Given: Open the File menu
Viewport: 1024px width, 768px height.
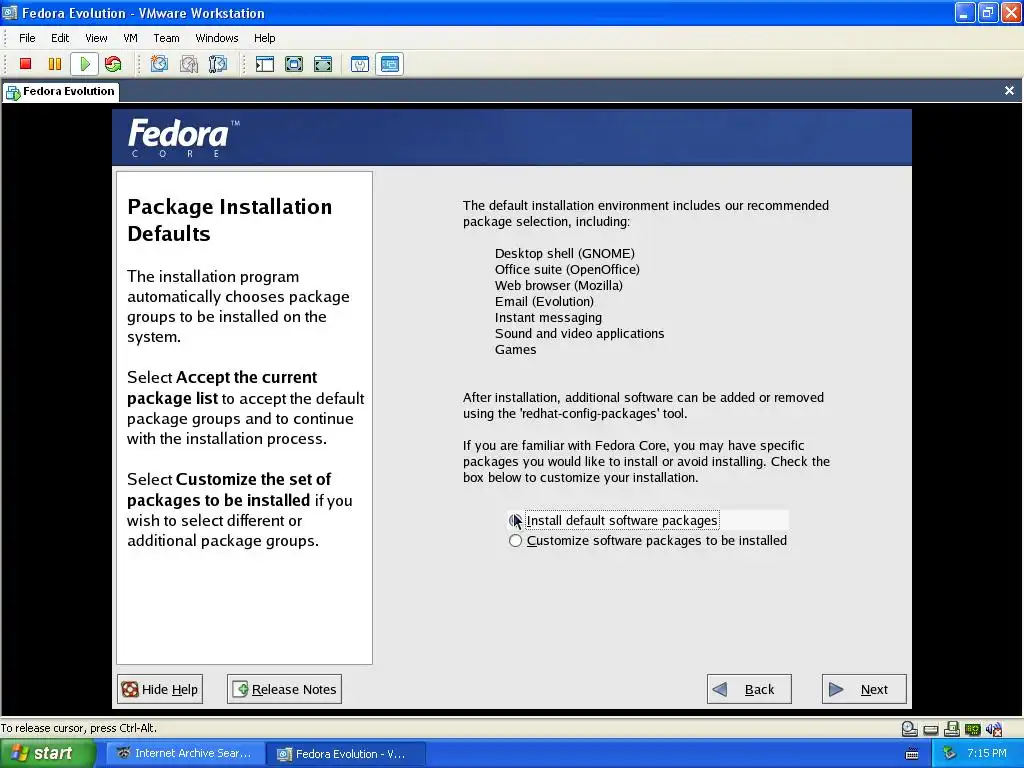Looking at the screenshot, I should tap(27, 38).
